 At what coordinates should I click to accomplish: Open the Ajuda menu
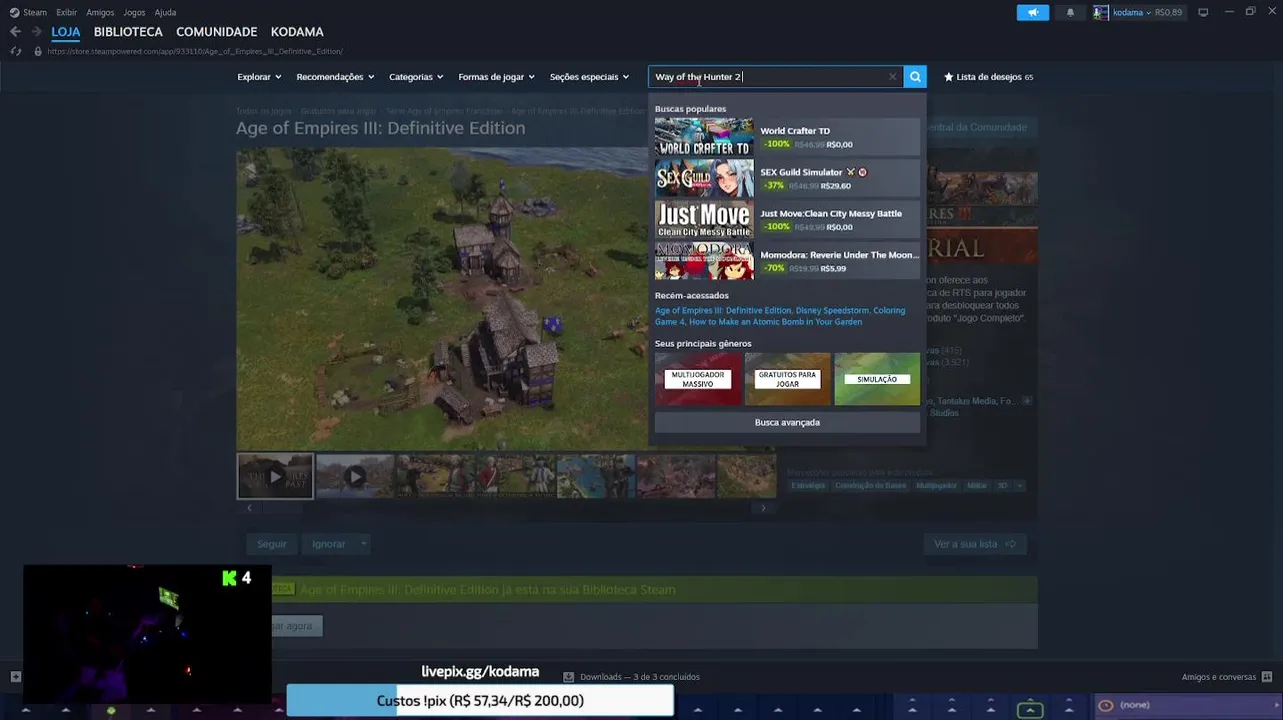point(165,12)
